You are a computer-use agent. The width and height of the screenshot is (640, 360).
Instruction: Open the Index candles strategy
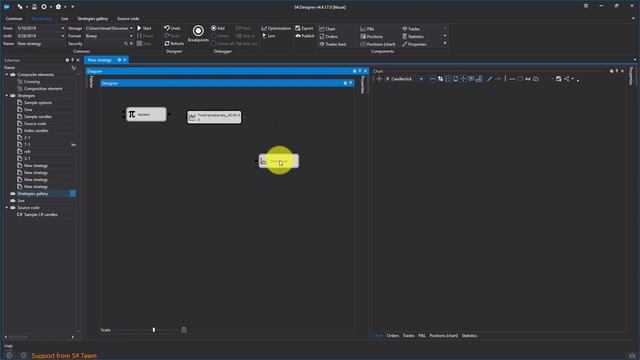coord(36,131)
